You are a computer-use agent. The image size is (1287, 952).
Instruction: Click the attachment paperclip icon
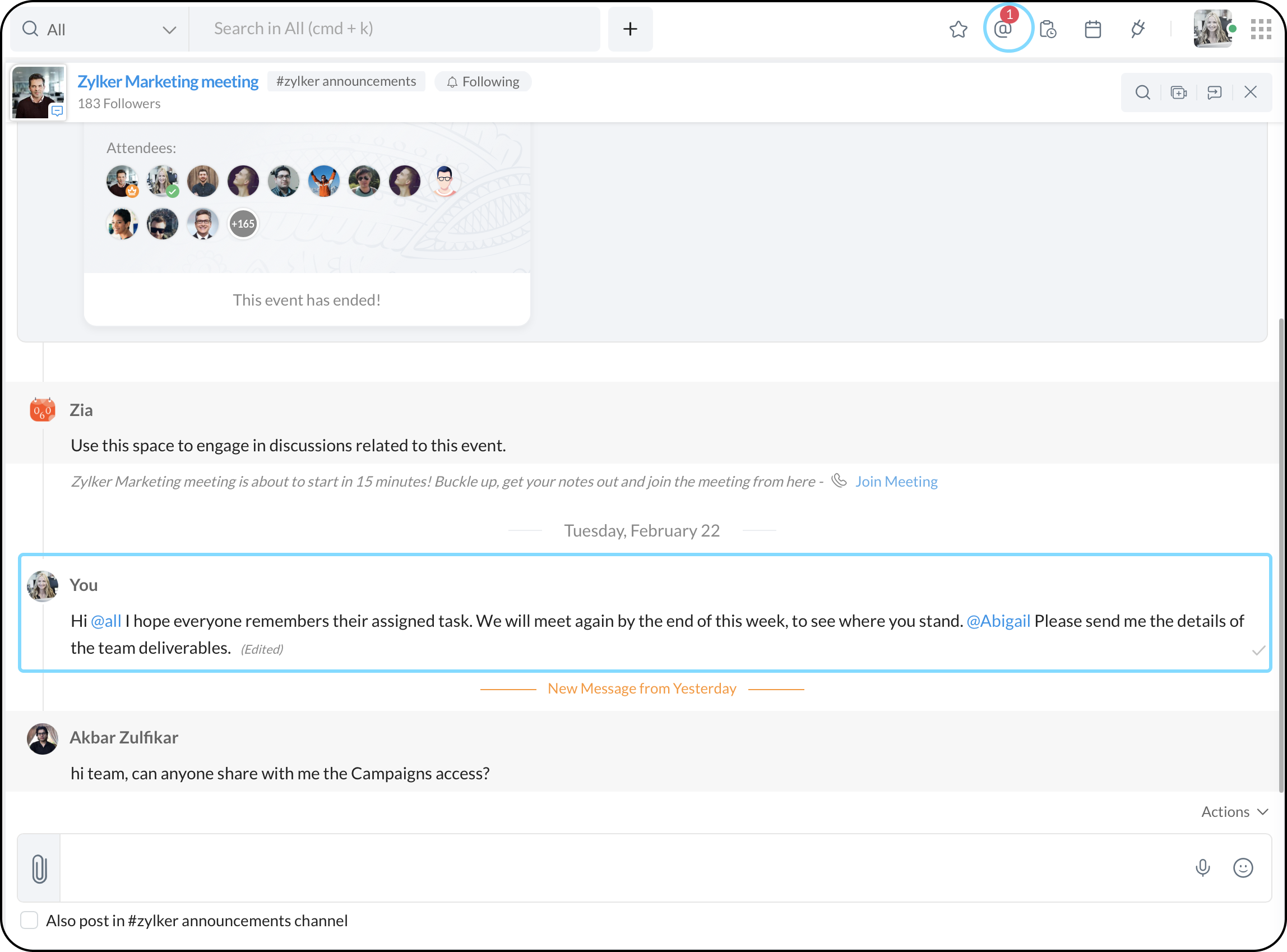(x=39, y=868)
